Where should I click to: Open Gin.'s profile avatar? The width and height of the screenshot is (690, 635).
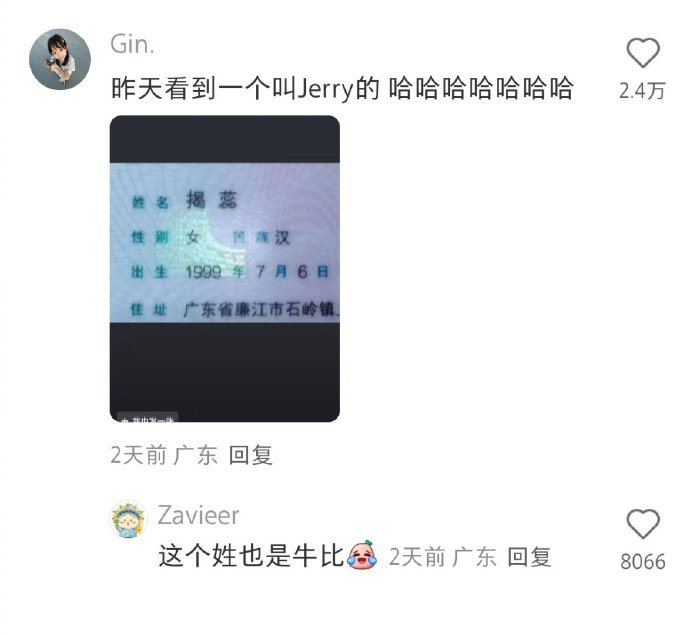(60, 59)
